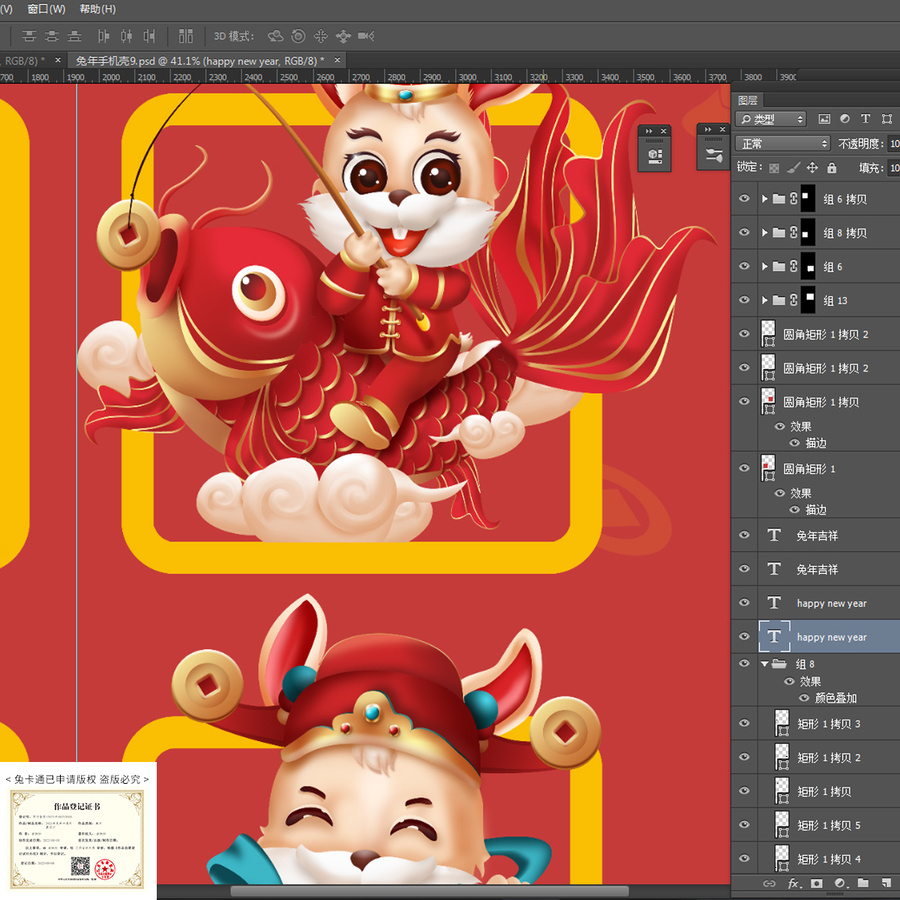Image resolution: width=900 pixels, height=900 pixels.
Task: Toggle lock all padlock icon
Action: coord(832,168)
